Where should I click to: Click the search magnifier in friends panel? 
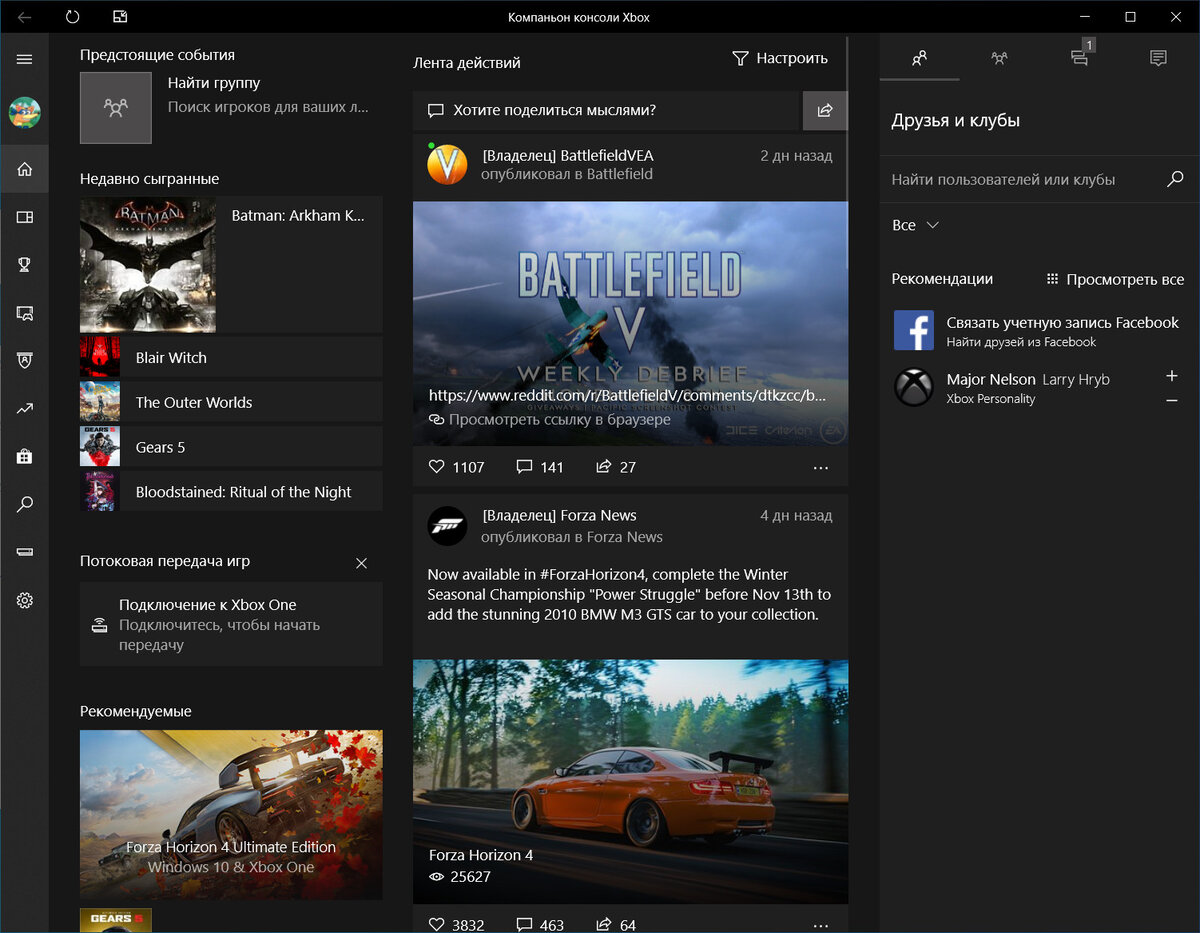(1175, 180)
